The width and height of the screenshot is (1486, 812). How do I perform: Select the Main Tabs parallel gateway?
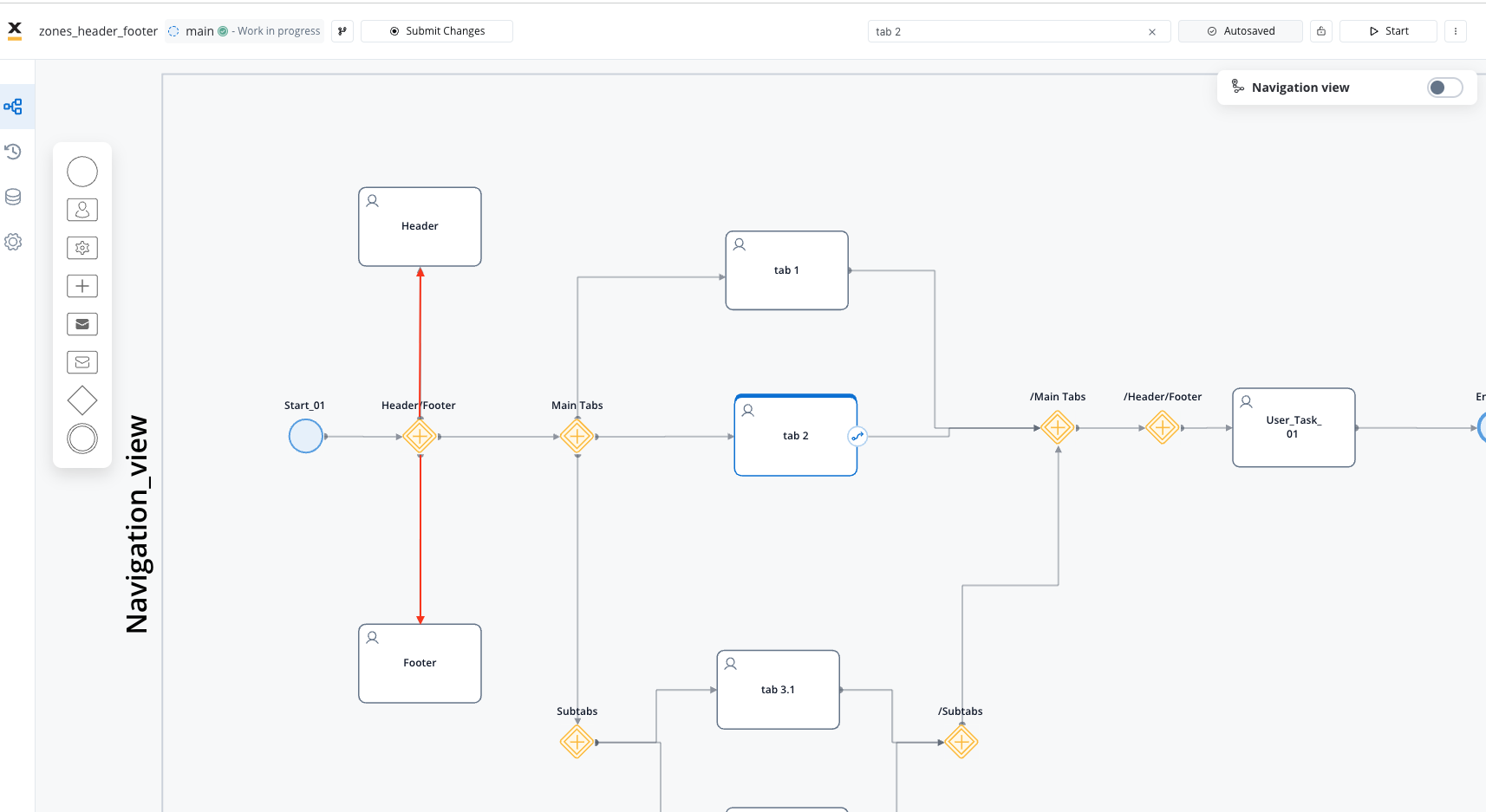pyautogui.click(x=577, y=436)
